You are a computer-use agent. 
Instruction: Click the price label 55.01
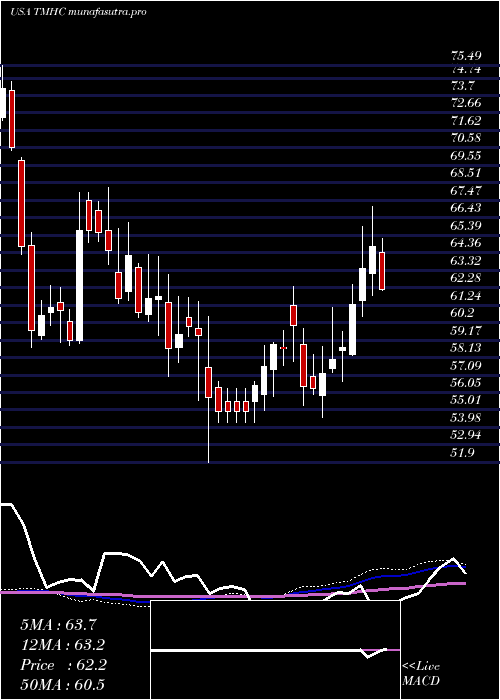[x=466, y=400]
